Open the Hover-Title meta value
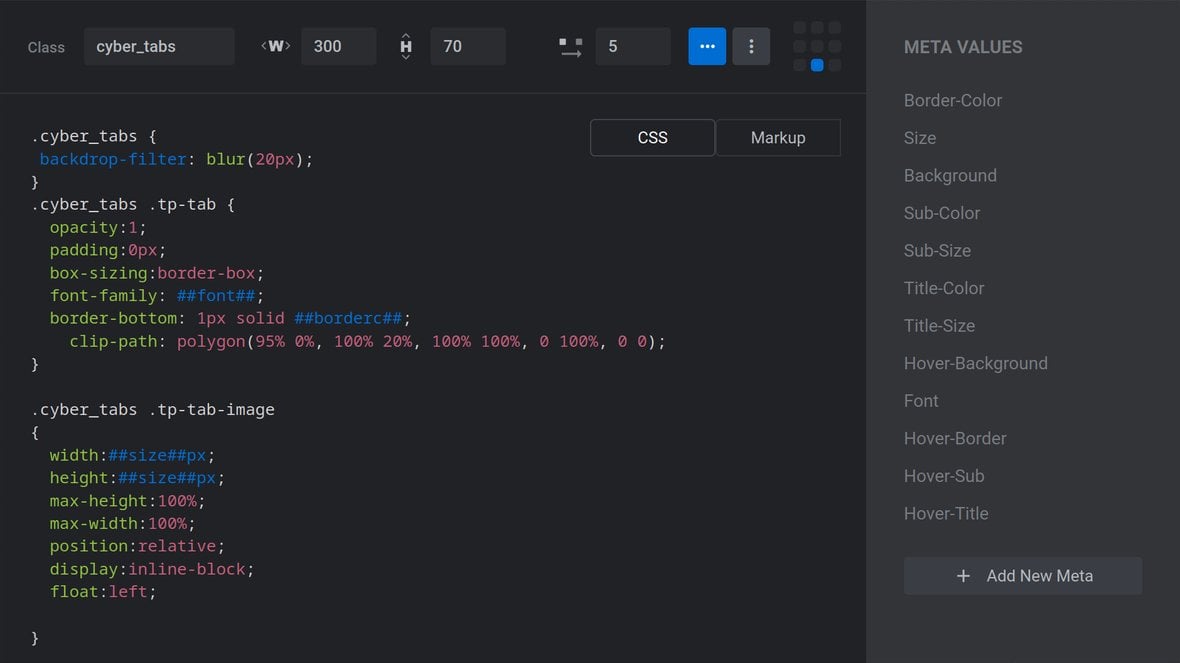The height and width of the screenshot is (663, 1180). (x=946, y=514)
